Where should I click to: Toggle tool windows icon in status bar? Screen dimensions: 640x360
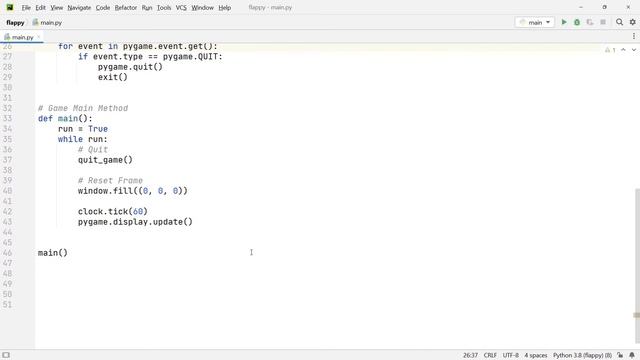coord(6,355)
